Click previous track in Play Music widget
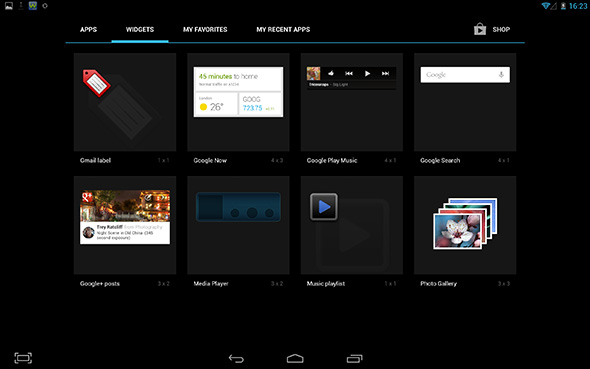Screen dimensions: 590x369 click(349, 73)
